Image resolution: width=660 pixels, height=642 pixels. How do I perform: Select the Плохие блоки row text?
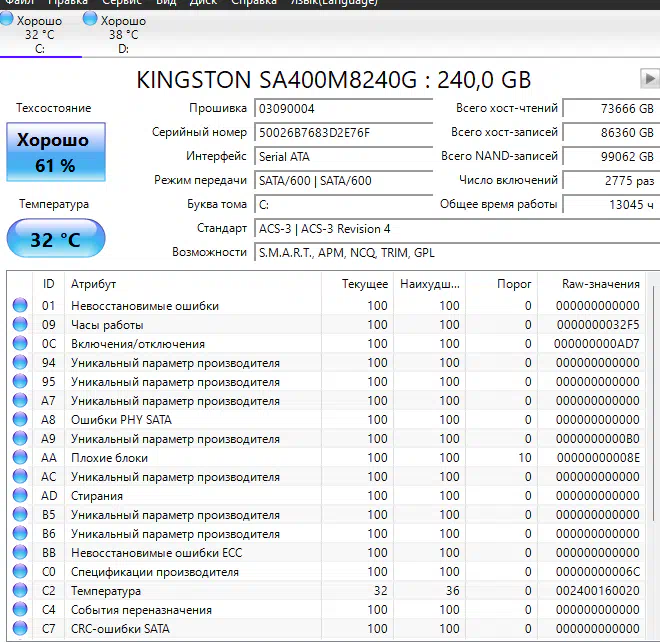(109, 458)
